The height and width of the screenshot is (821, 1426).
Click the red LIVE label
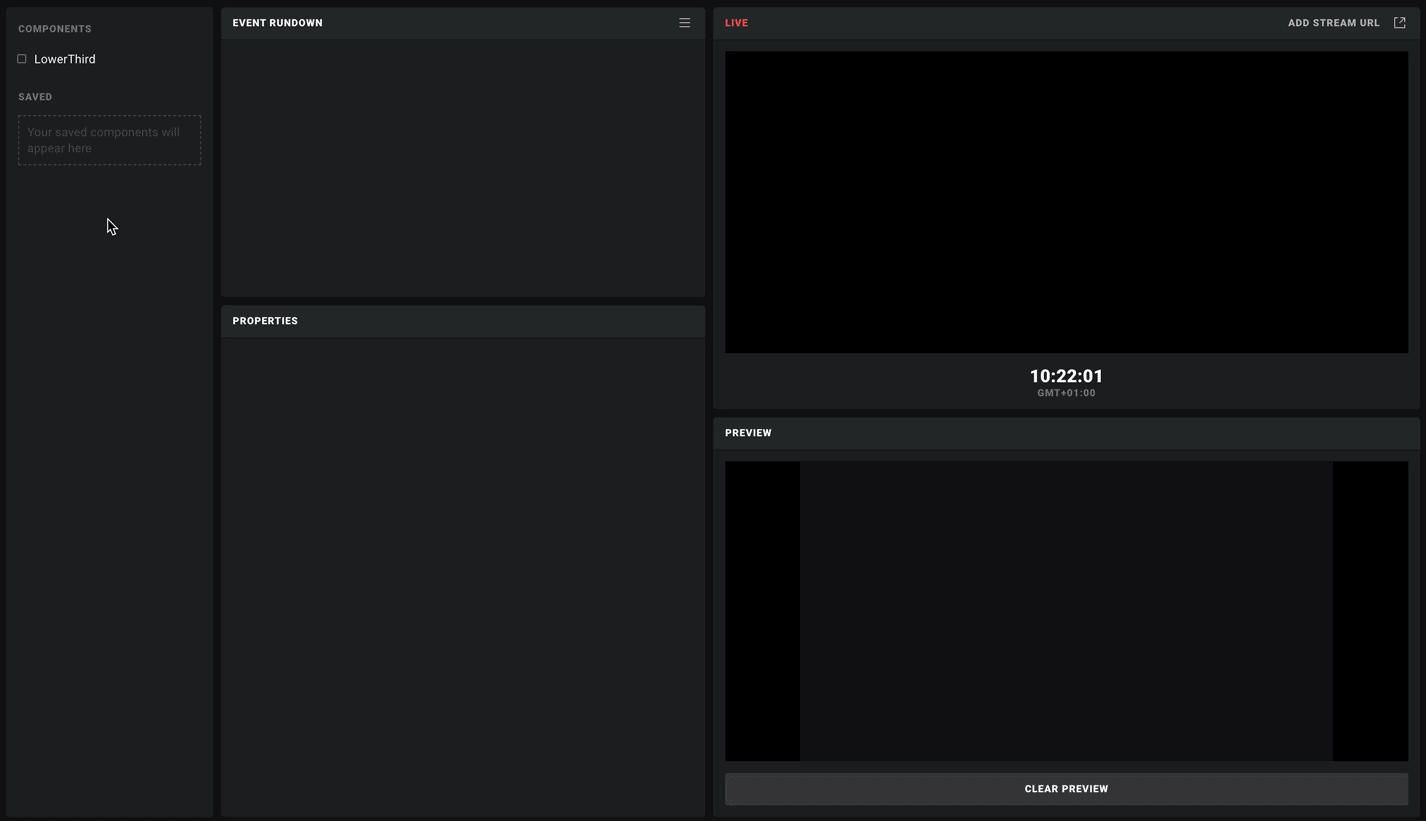(x=736, y=23)
